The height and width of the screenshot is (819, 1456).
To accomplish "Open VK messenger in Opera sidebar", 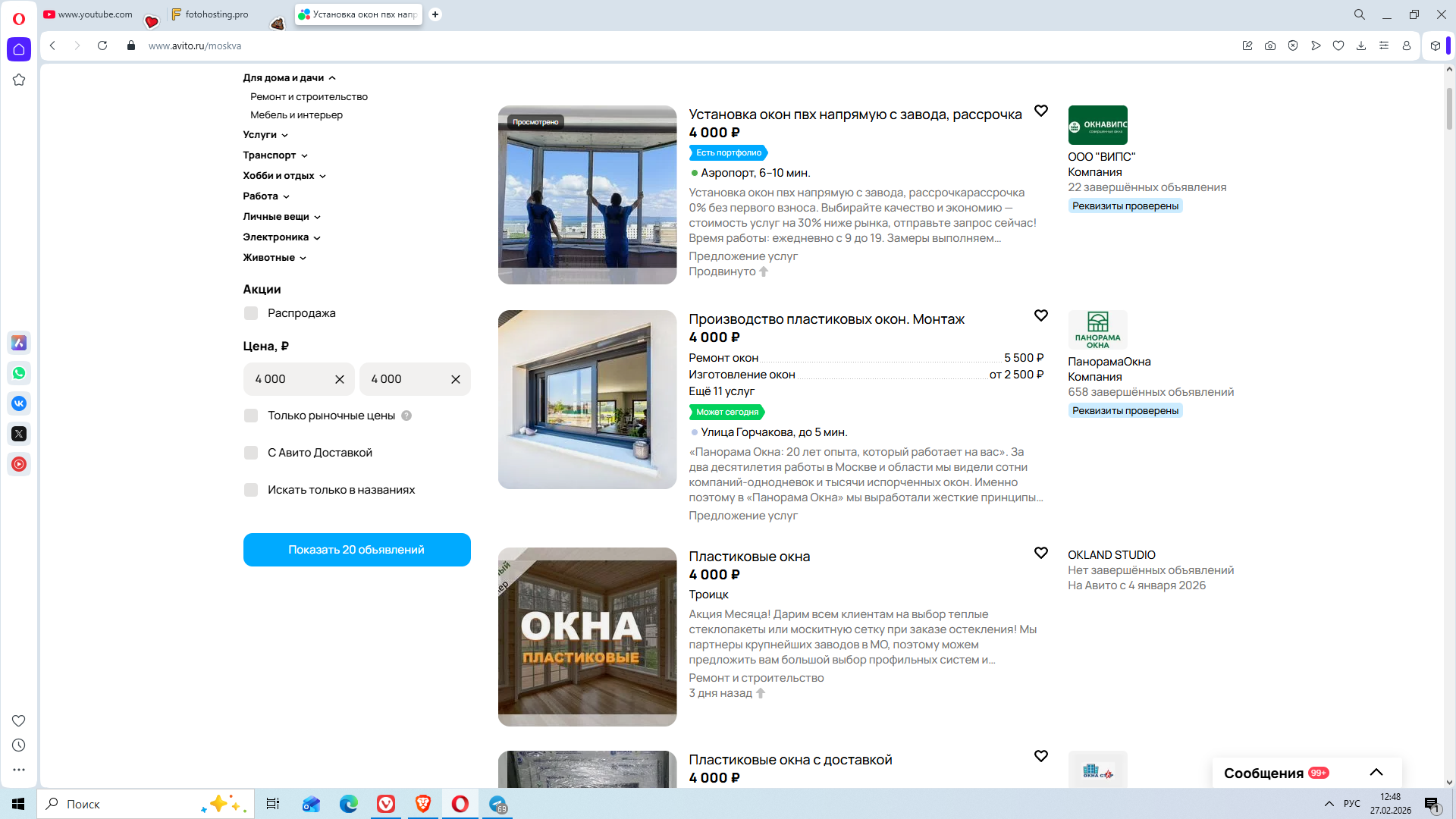I will [19, 403].
